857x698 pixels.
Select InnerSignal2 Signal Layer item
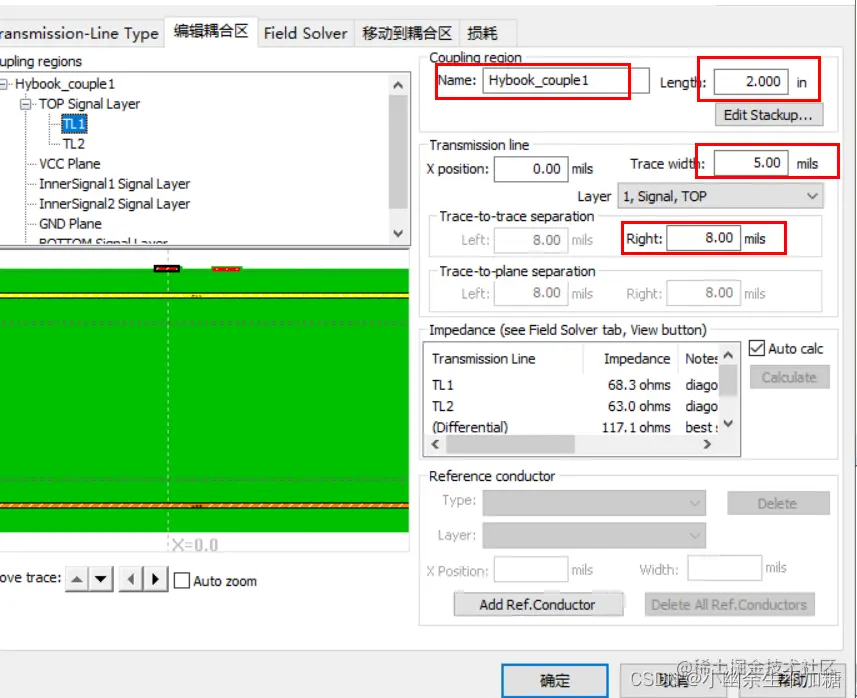(x=114, y=204)
